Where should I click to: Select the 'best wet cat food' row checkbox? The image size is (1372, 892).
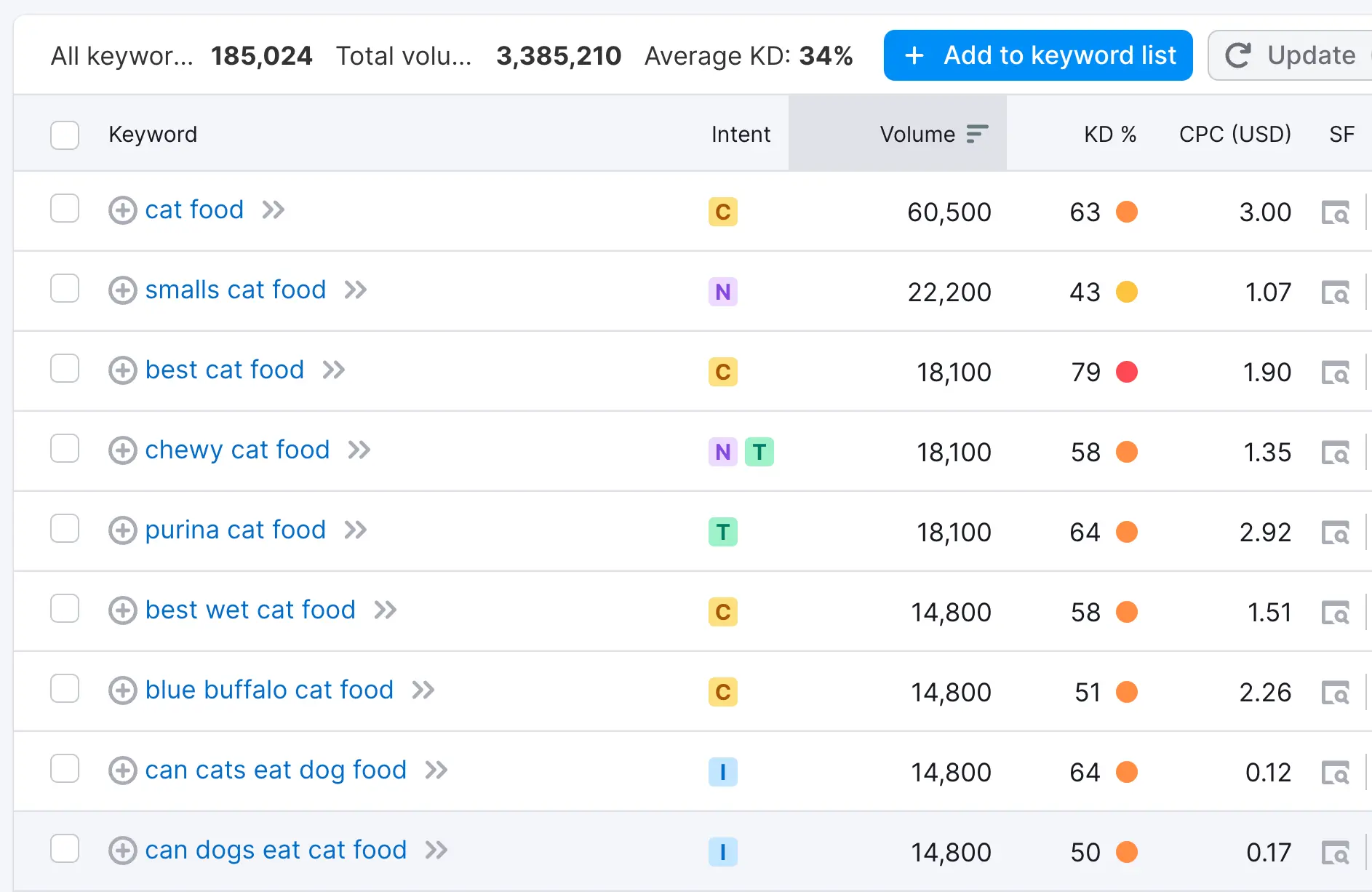click(x=65, y=608)
